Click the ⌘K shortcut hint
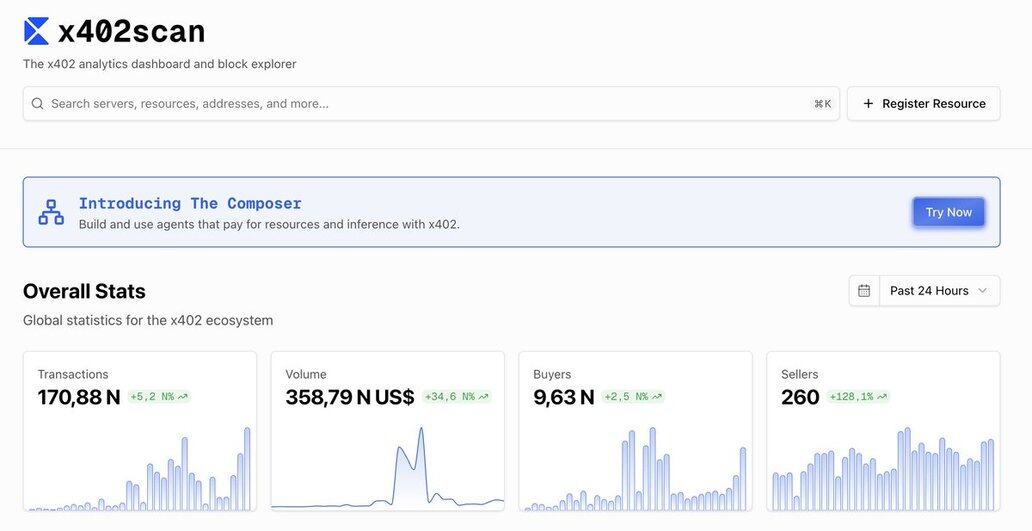1032x531 pixels. click(x=822, y=104)
